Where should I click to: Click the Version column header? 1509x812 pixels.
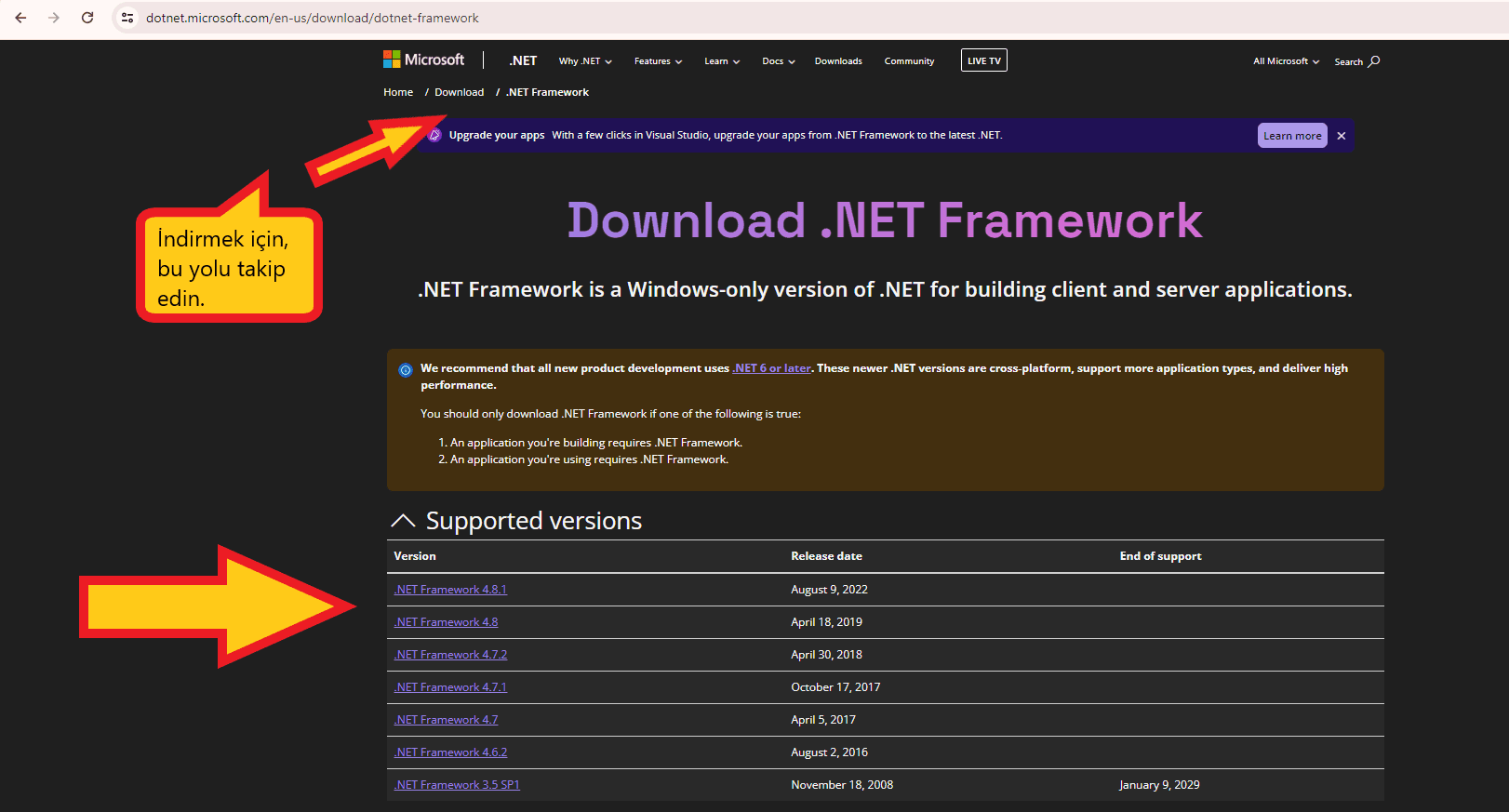(x=415, y=556)
